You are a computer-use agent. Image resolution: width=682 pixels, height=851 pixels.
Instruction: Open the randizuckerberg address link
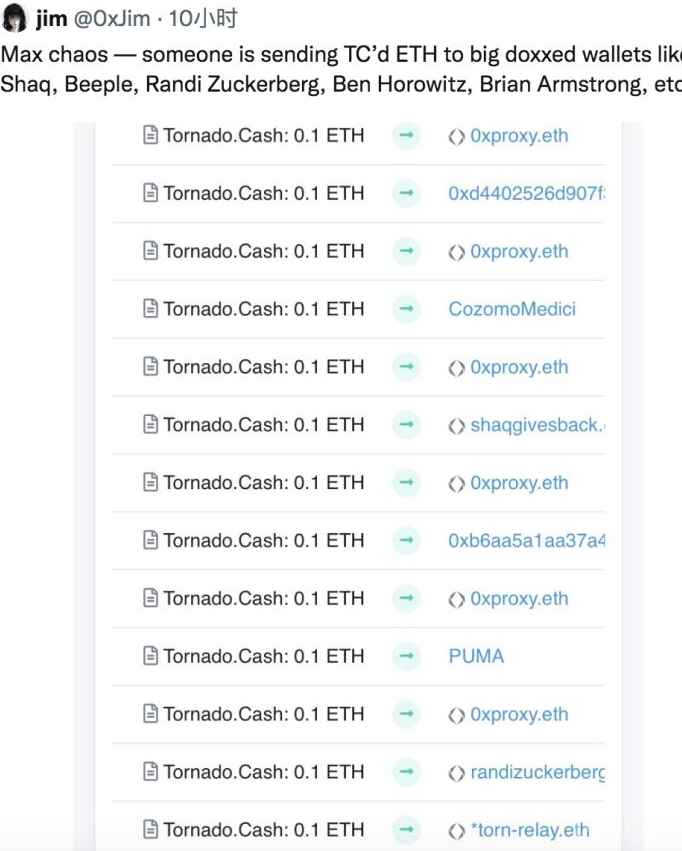tap(537, 772)
